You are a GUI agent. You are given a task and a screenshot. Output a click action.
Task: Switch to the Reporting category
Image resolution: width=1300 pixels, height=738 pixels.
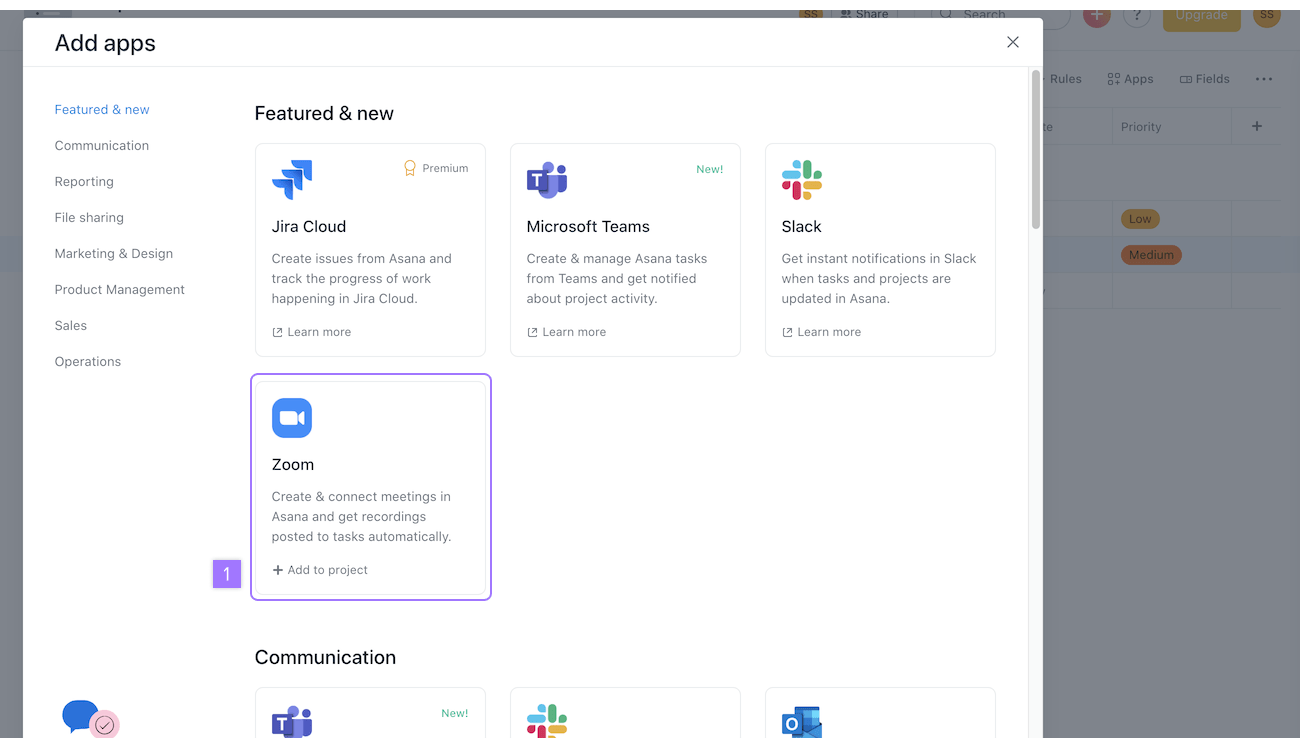(84, 181)
